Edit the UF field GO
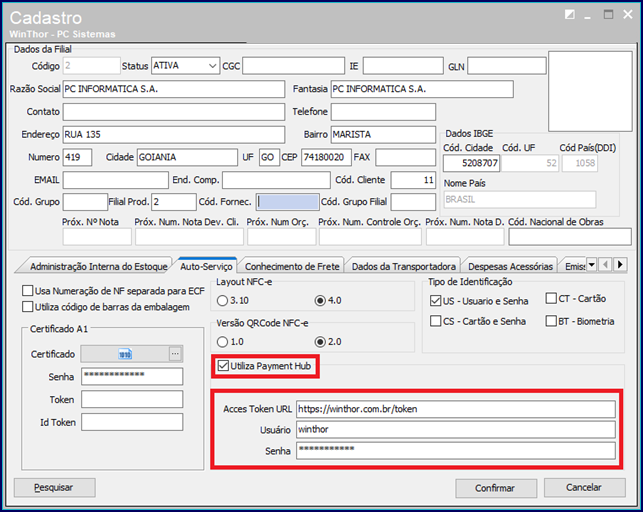 [x=269, y=157]
